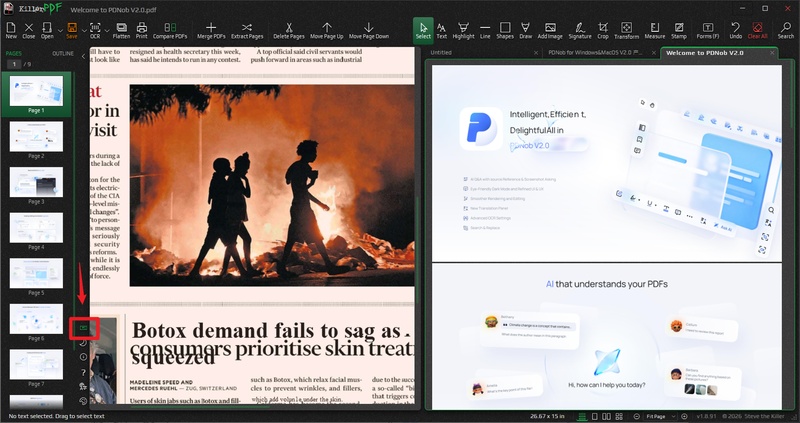Open the Page 3 thumbnail
The image size is (800, 423).
coord(36,182)
